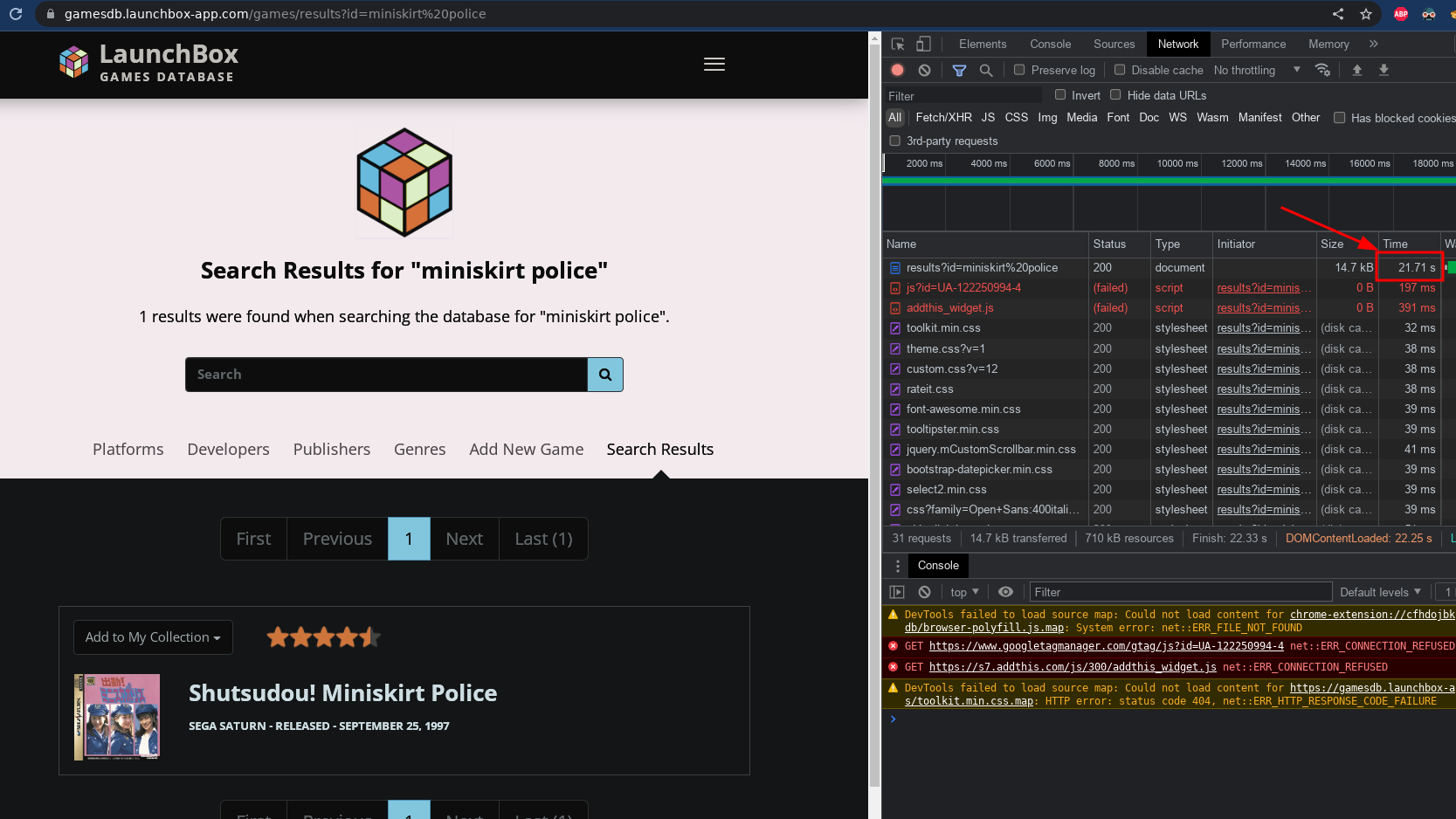
Task: Select the results?id=miniskirt%20police request row
Action: pyautogui.click(x=1169, y=268)
